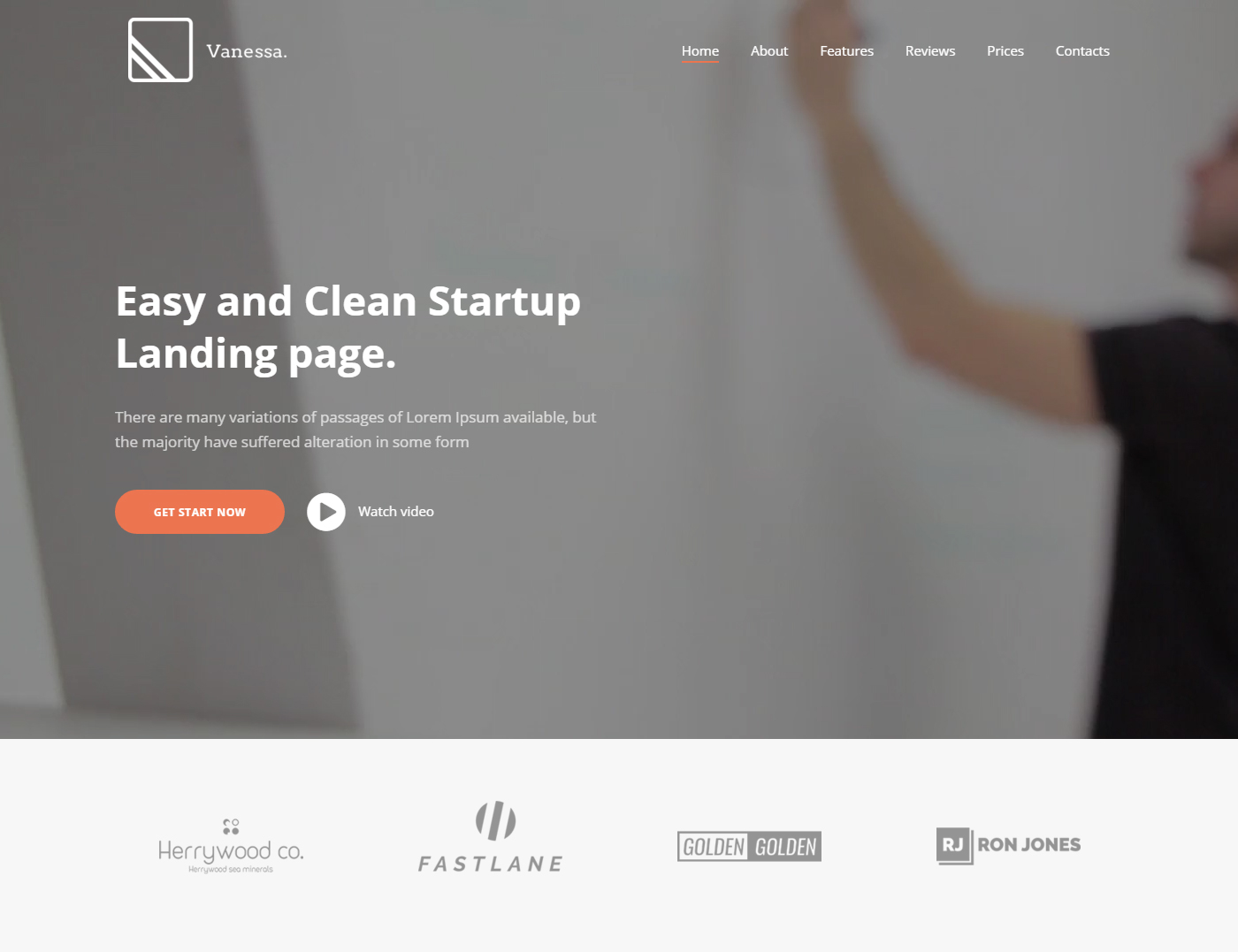Click the Golden Golden partner logo
Viewport: 1238px width, 952px height.
coord(749,847)
